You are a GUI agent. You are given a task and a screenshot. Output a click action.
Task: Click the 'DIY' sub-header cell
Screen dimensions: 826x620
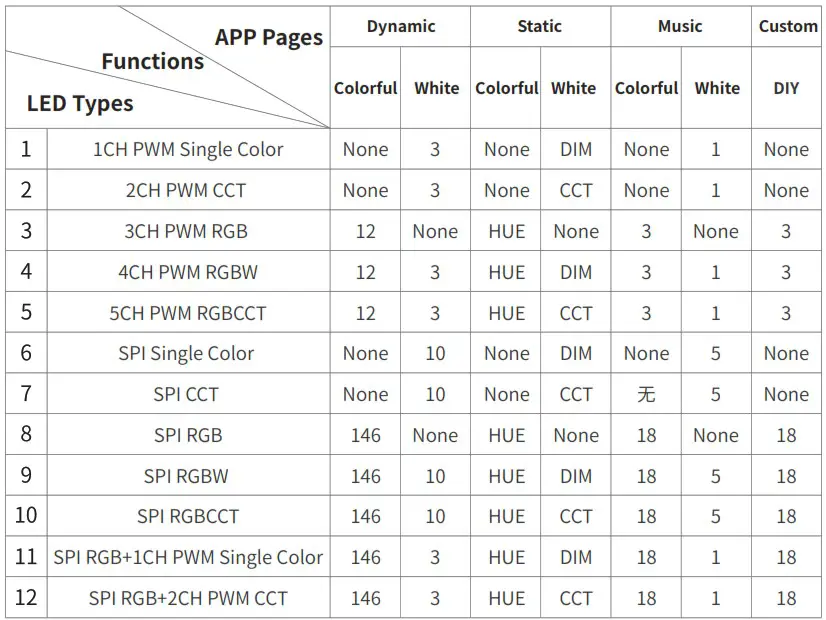pos(786,88)
